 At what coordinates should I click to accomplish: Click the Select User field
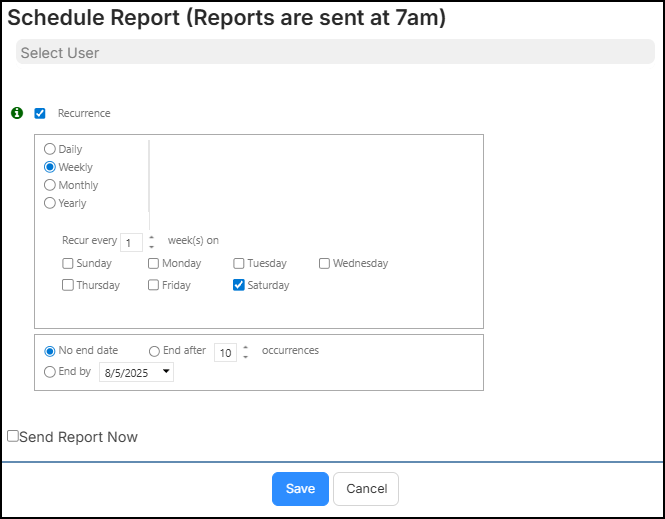coord(335,52)
